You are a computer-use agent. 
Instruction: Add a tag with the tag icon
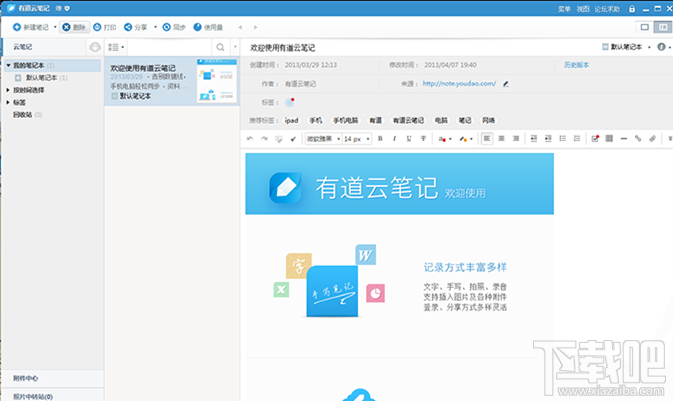coord(290,102)
